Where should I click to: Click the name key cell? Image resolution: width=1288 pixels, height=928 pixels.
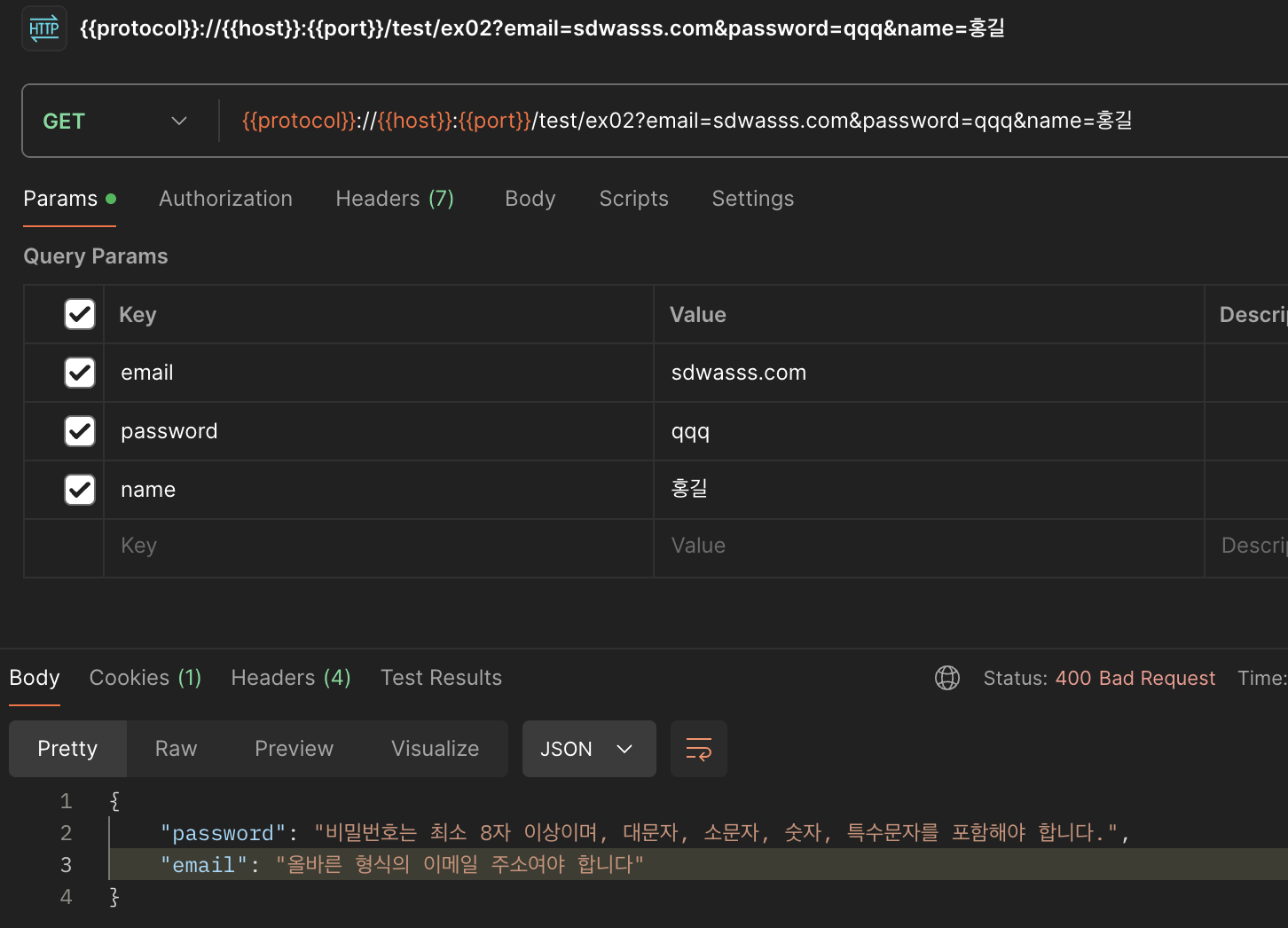(379, 490)
